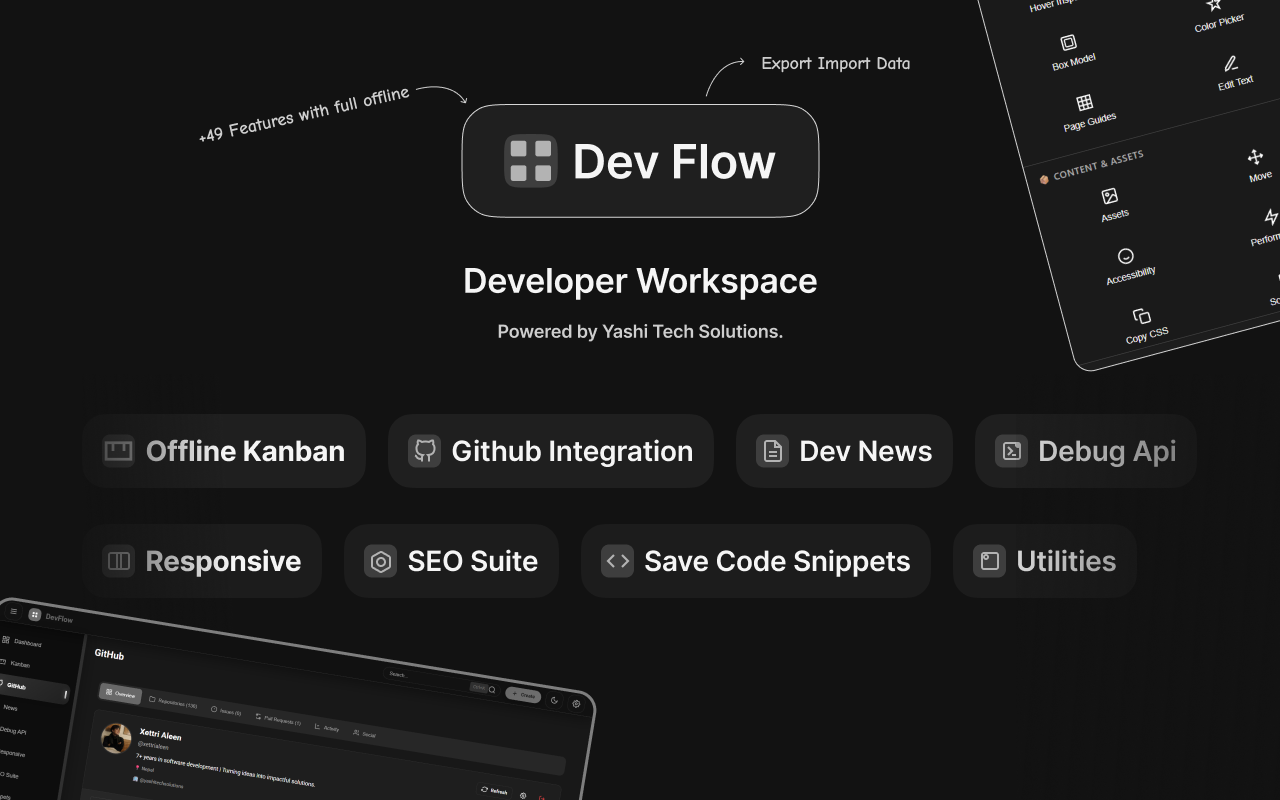Viewport: 1280px width, 800px height.
Task: Open the hamburger menu in DevFlow window
Action: click(13, 611)
